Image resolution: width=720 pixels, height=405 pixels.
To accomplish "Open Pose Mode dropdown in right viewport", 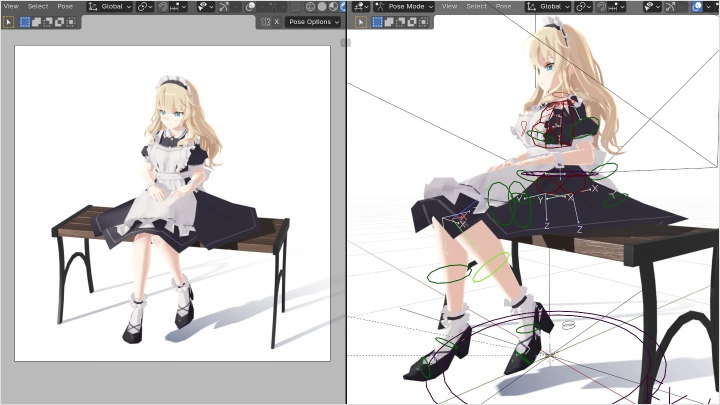I will pos(404,6).
